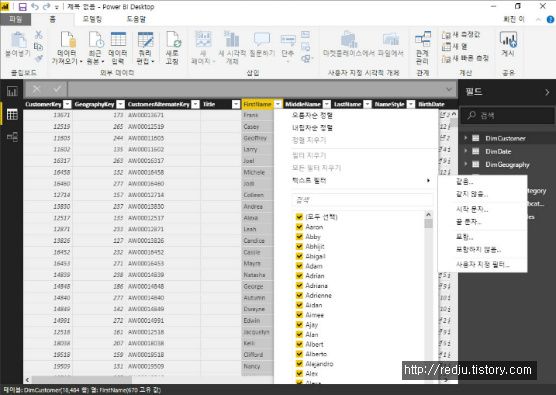Click the Enter Data table icon

(x=118, y=39)
